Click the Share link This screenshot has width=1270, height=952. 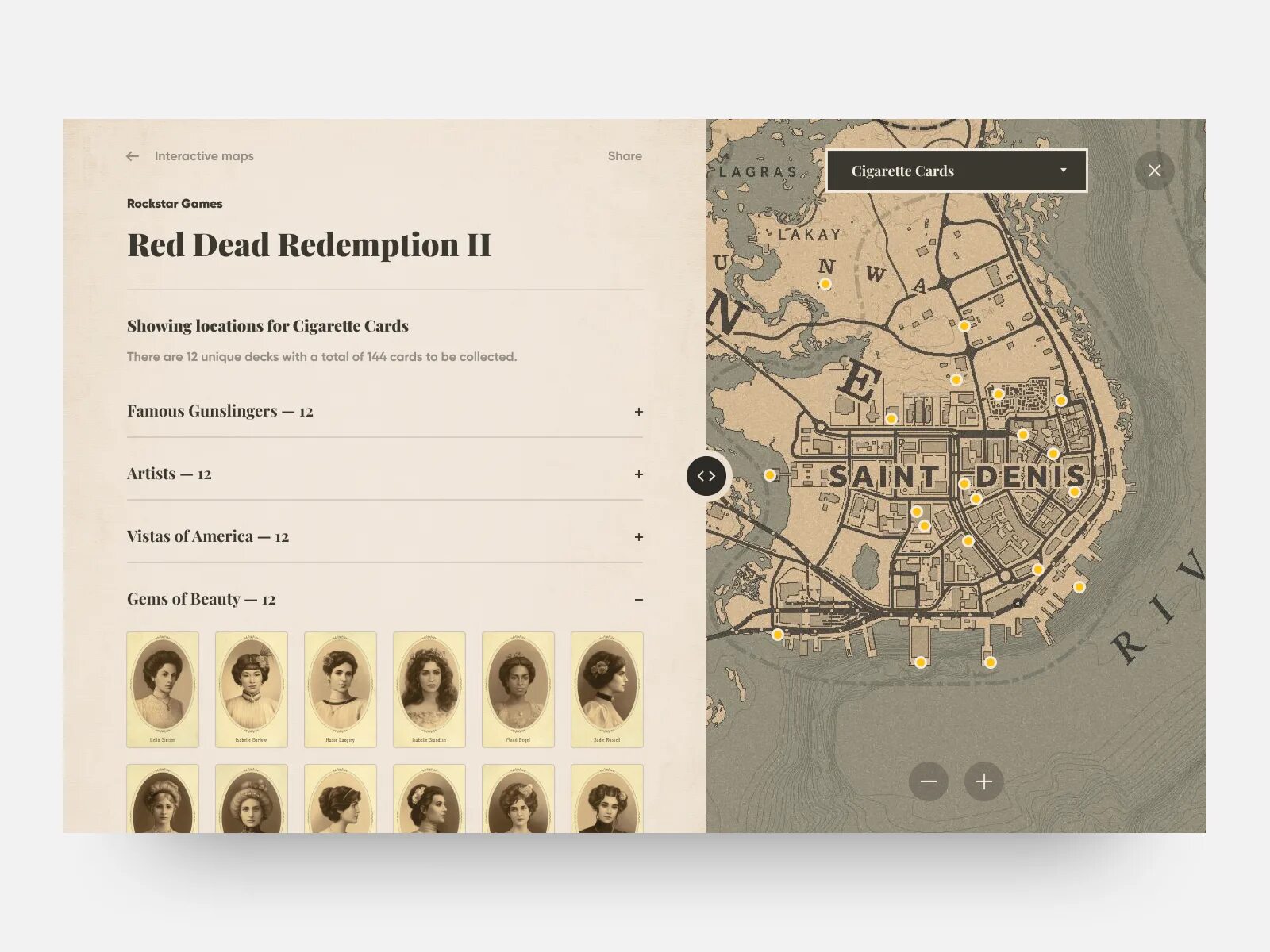[x=625, y=156]
